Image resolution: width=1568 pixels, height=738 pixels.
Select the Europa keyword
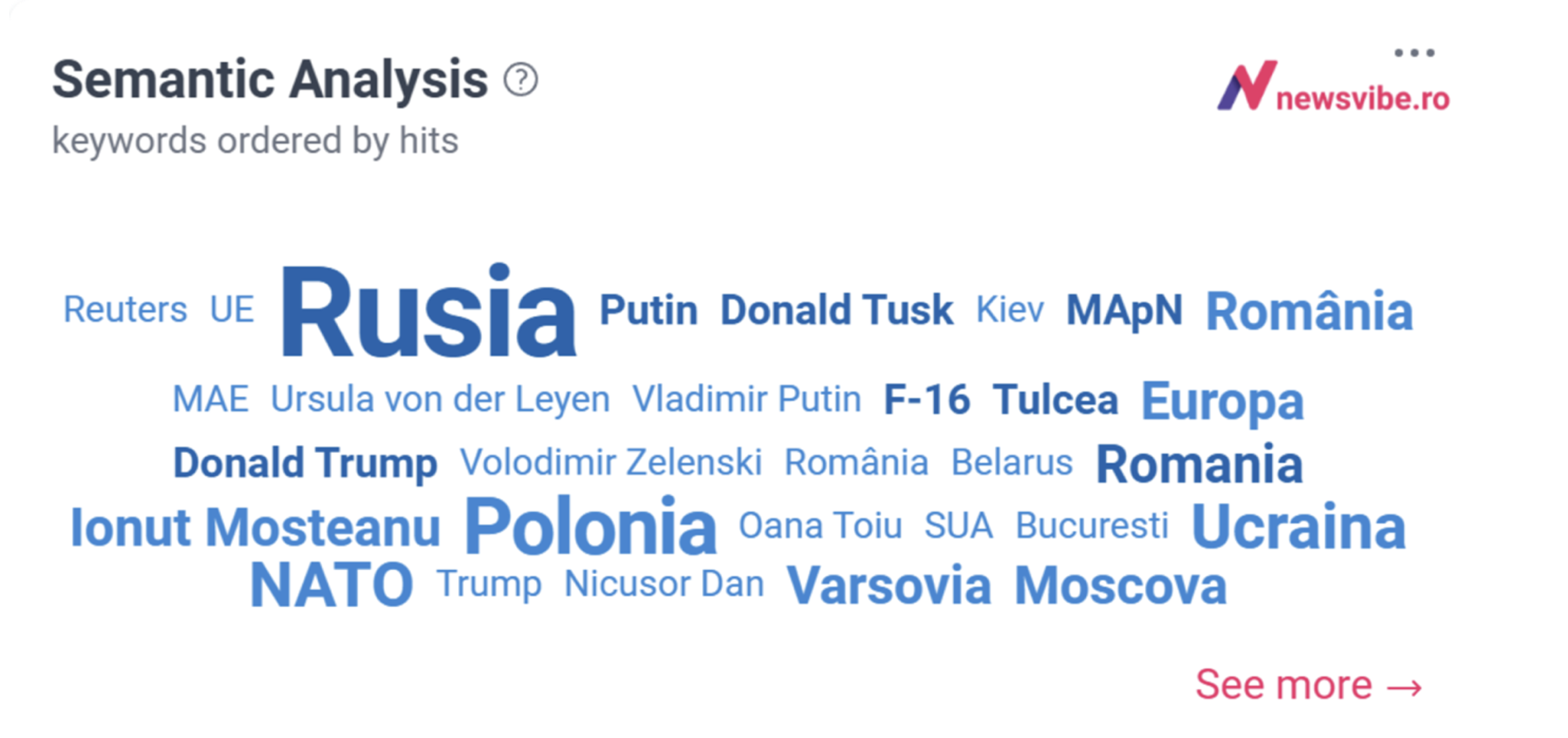1223,402
